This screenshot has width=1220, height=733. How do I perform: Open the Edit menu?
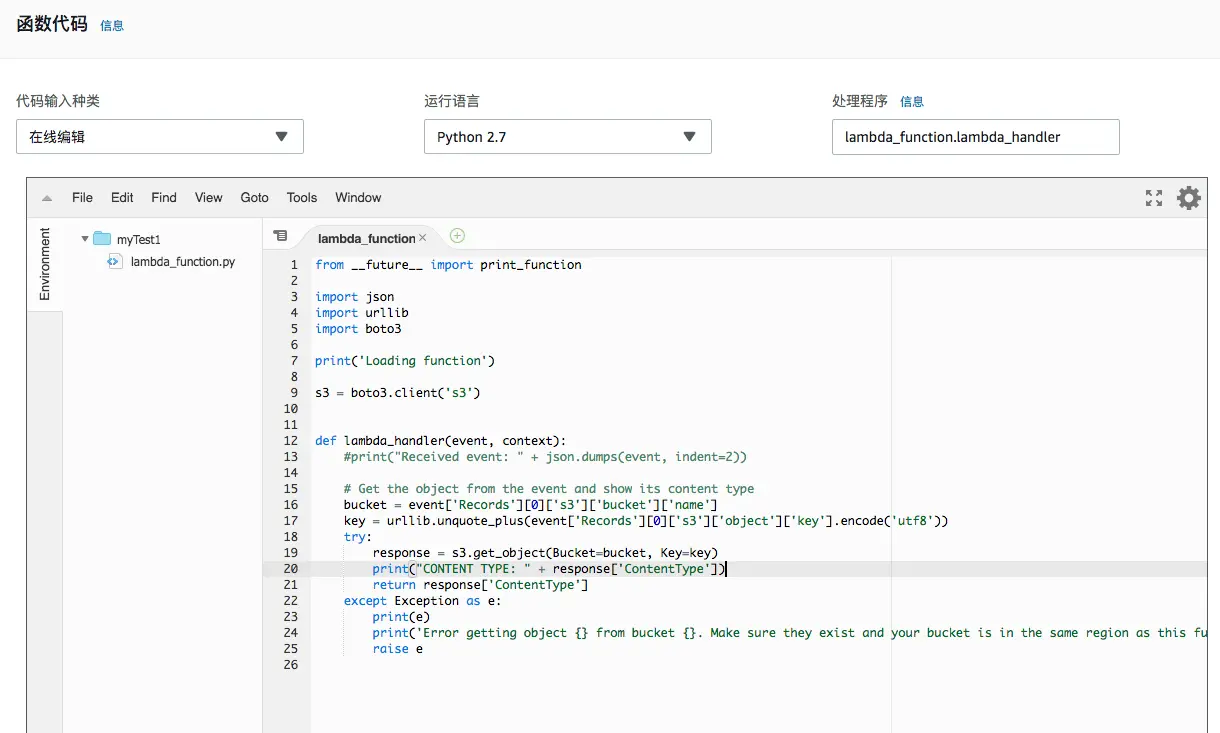coord(122,197)
